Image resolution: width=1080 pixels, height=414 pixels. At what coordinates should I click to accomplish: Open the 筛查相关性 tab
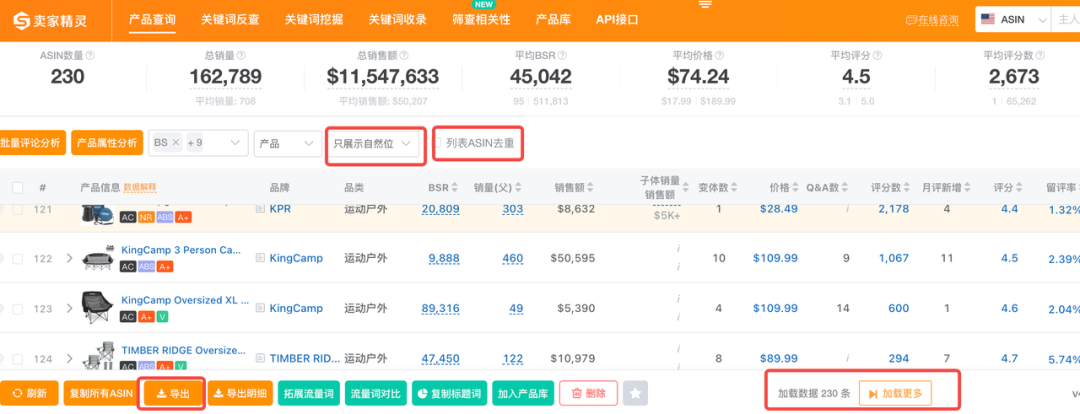481,19
